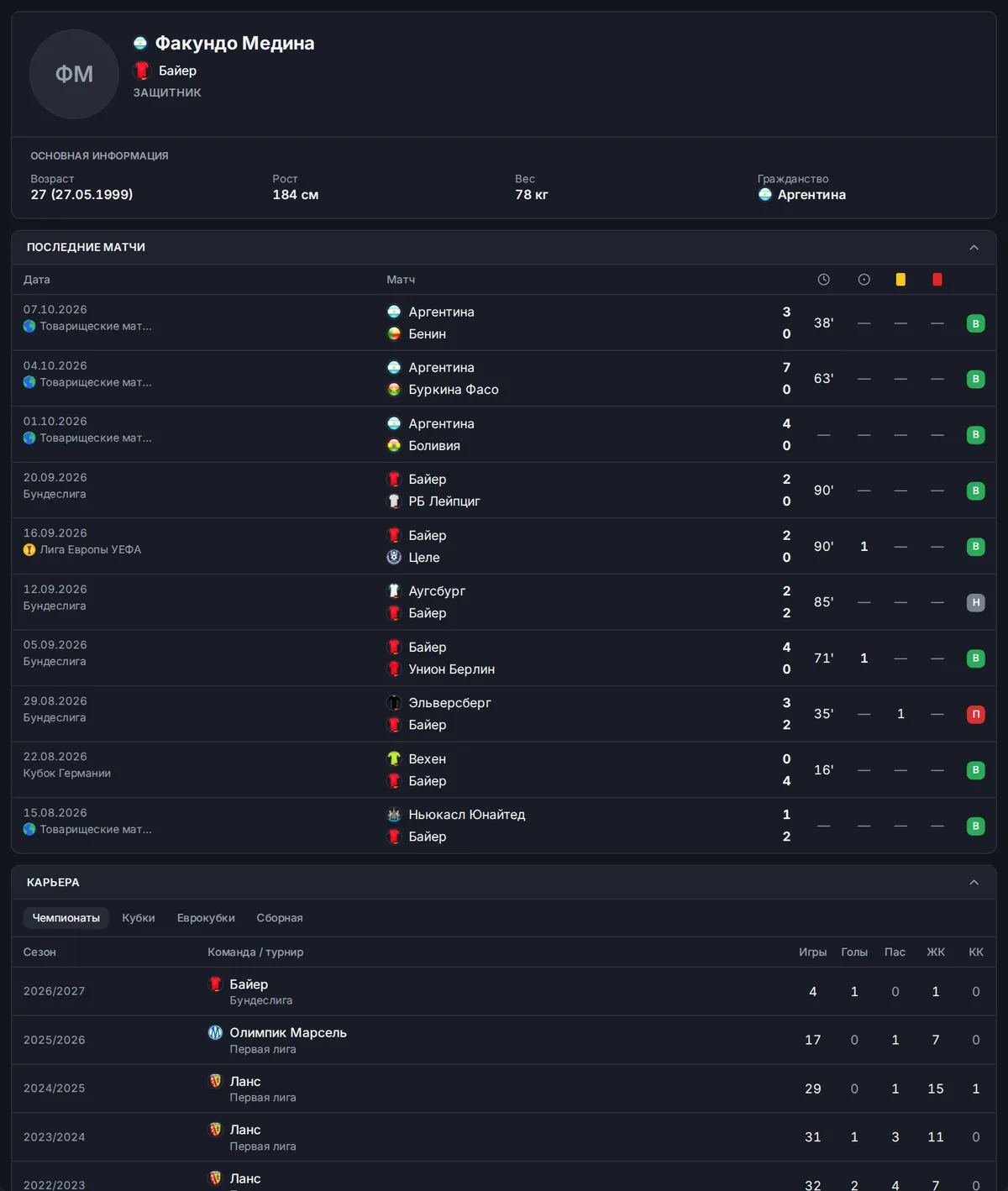Click the ФМ player avatar circle
Viewport: 1008px width, 1191px height.
(x=74, y=74)
